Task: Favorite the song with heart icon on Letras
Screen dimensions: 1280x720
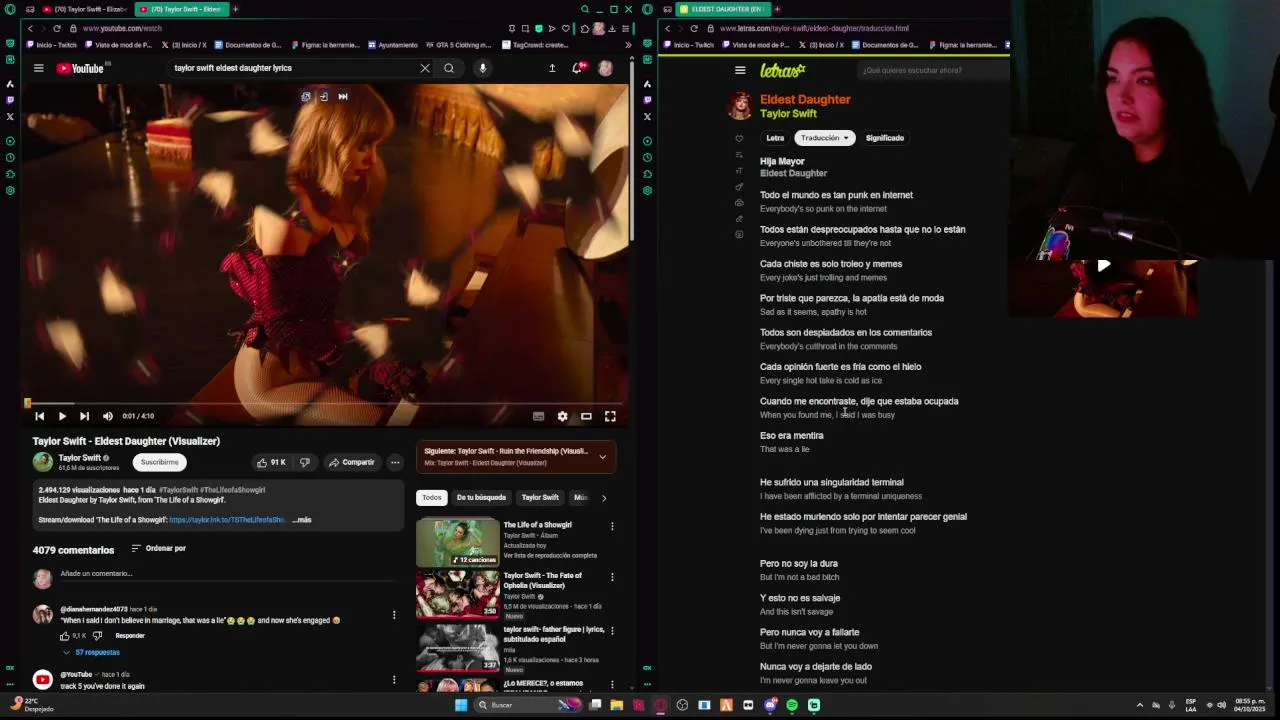Action: (x=739, y=138)
